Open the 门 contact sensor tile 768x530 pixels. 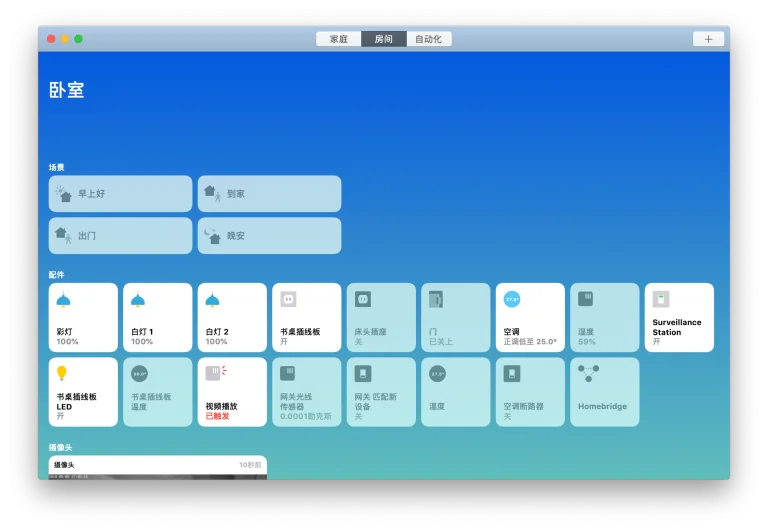point(456,317)
